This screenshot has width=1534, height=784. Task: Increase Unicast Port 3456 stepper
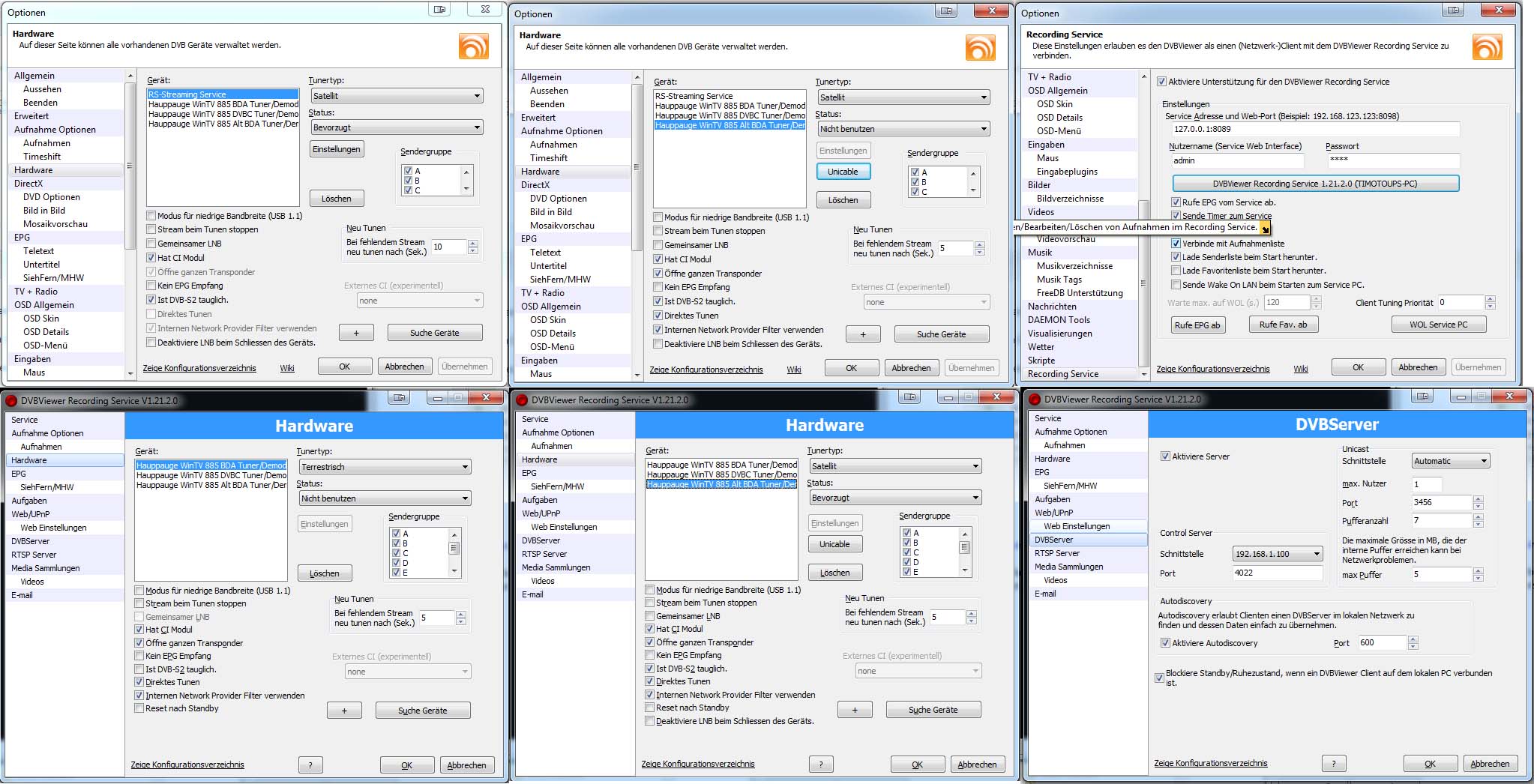(1479, 499)
